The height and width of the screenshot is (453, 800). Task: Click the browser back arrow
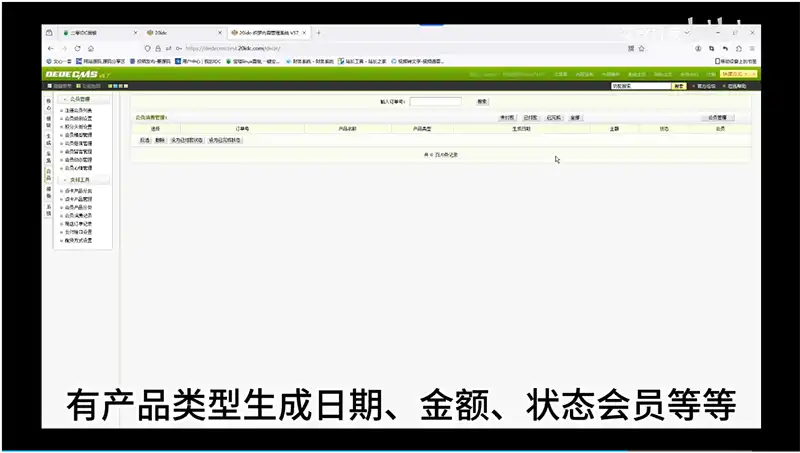click(x=50, y=47)
